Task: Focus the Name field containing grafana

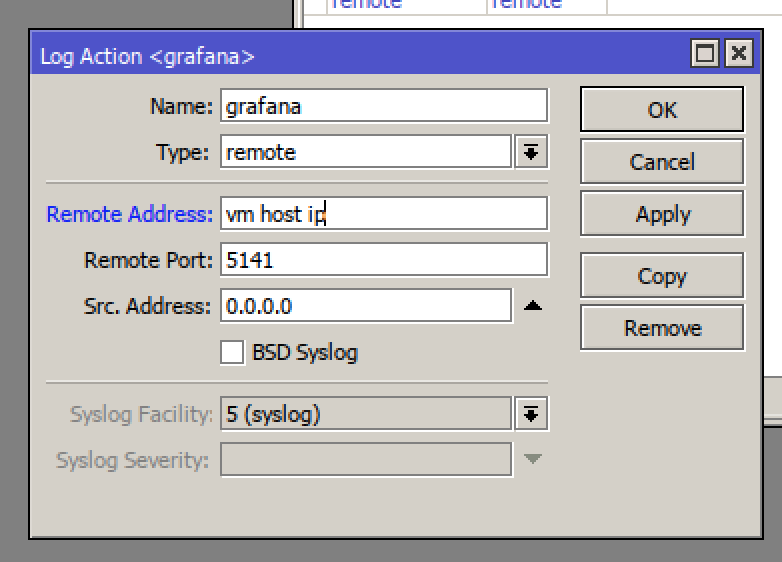Action: click(x=384, y=106)
